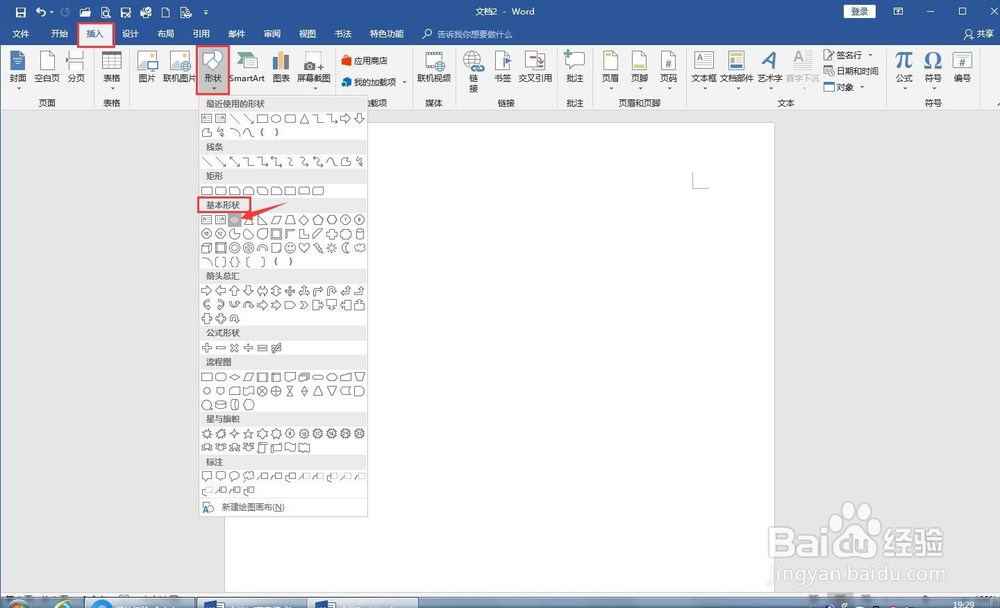Open 联机视频 online video

[x=434, y=67]
